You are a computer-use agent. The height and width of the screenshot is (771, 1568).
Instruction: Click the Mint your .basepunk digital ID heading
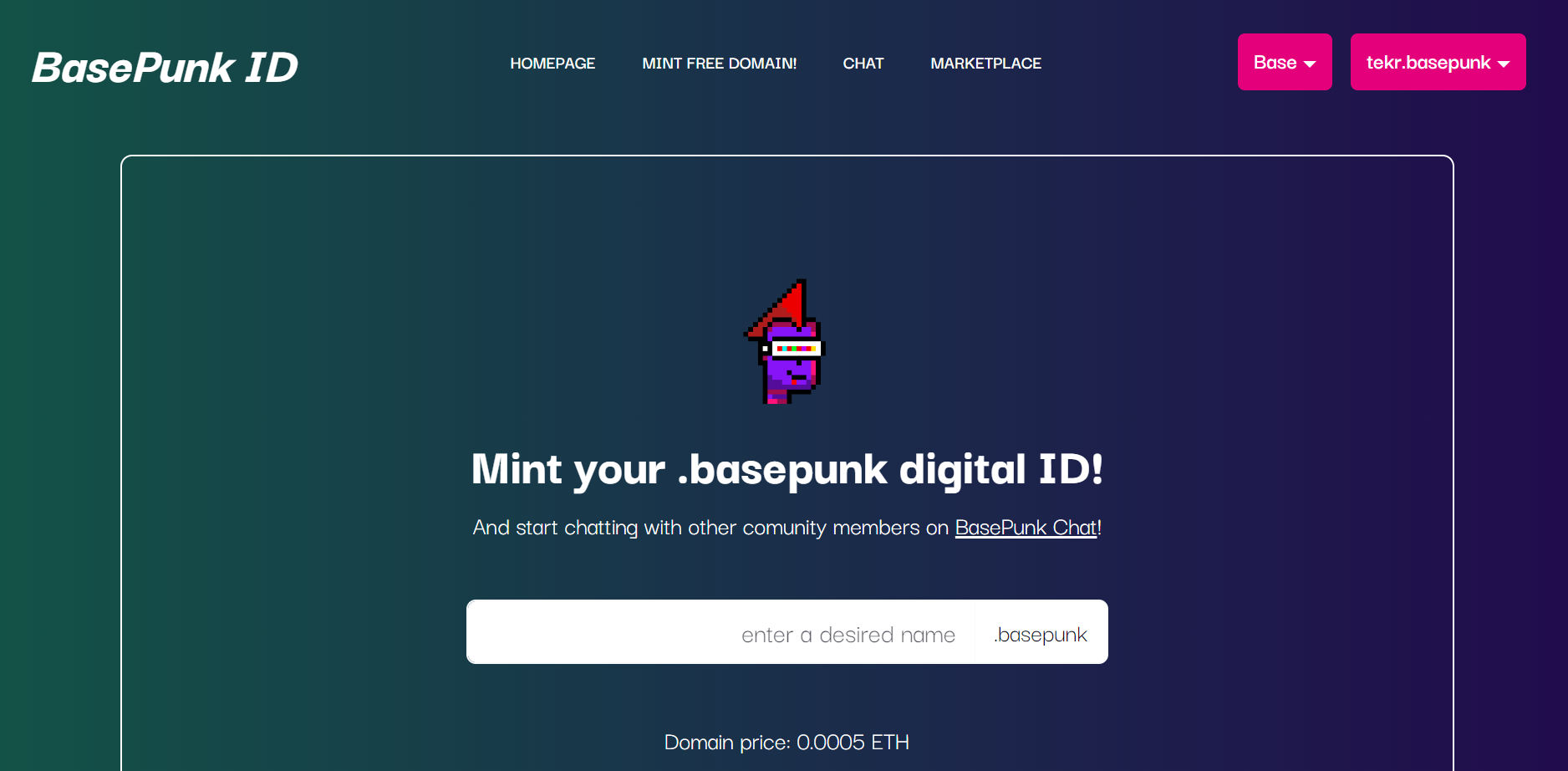tap(787, 469)
